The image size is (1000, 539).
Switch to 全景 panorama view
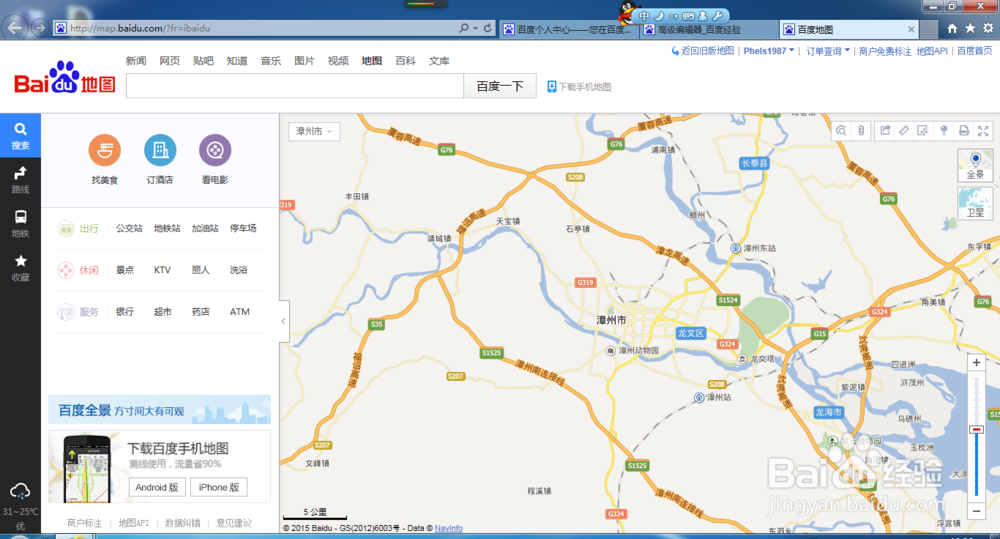click(975, 165)
